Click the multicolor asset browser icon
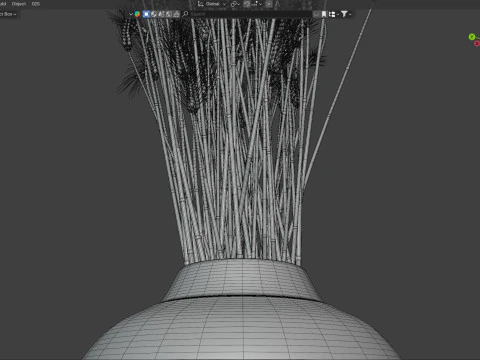This screenshot has width=480, height=360. click(x=137, y=14)
